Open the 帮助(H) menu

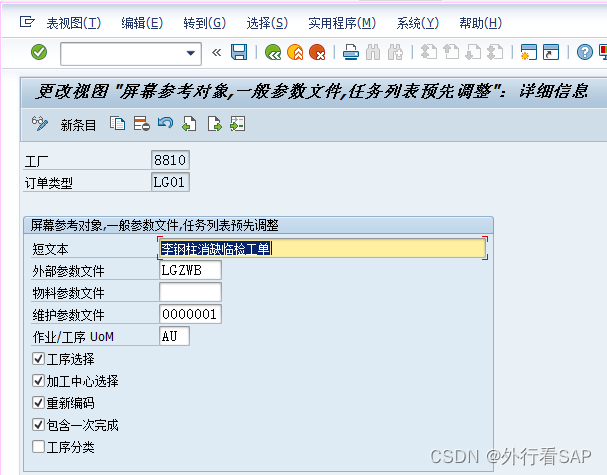[x=480, y=23]
